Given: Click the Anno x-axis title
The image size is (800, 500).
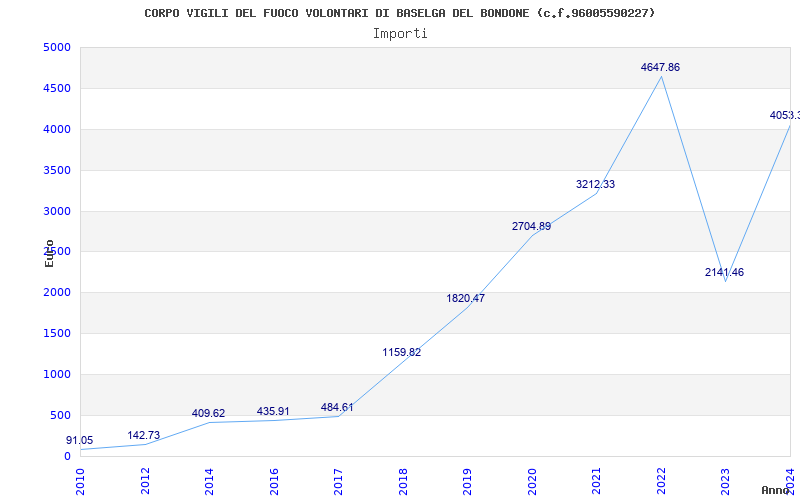Looking at the screenshot, I should click(x=775, y=490).
